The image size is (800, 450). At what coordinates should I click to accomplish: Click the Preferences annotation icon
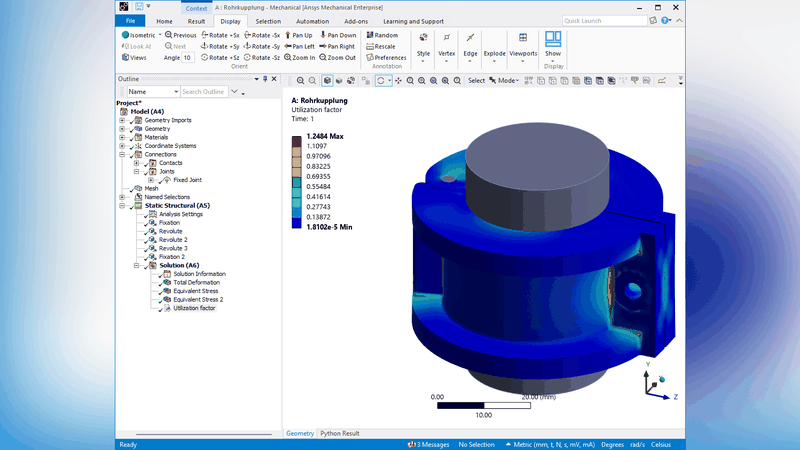click(x=369, y=57)
